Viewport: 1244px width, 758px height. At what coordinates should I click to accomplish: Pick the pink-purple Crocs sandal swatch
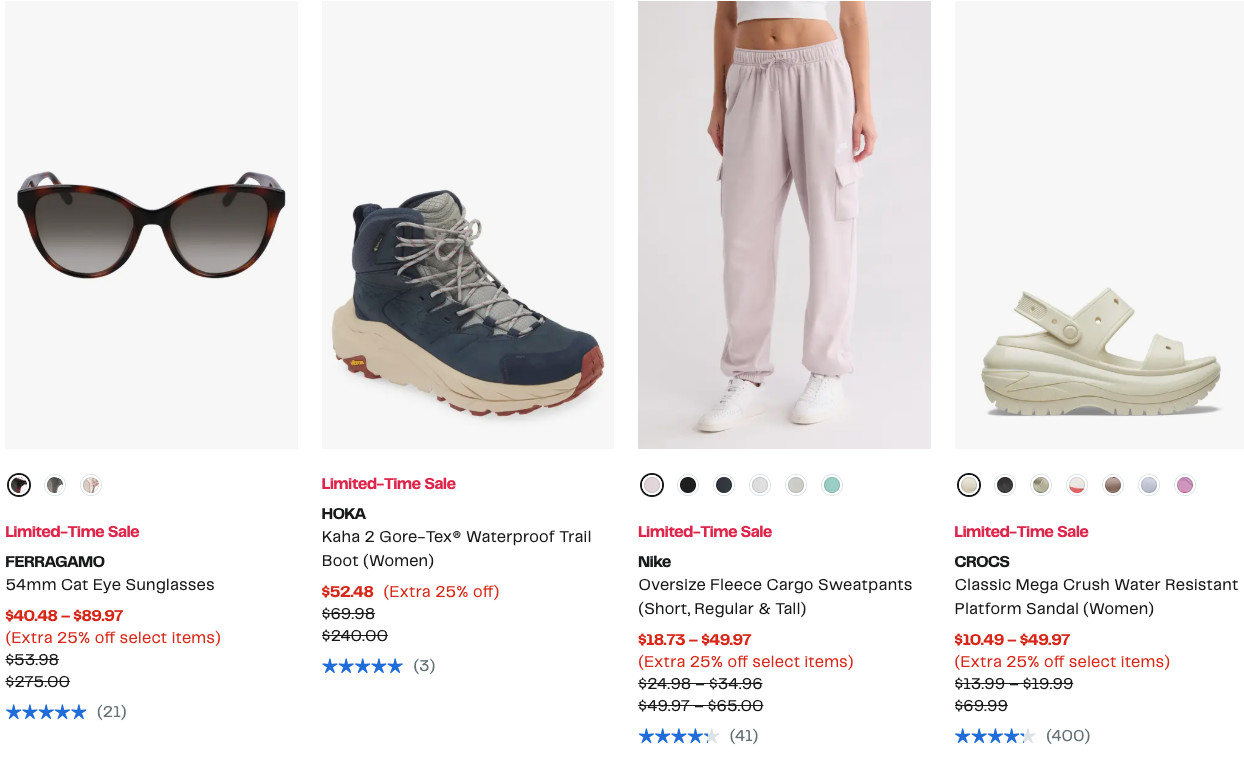(x=1185, y=485)
